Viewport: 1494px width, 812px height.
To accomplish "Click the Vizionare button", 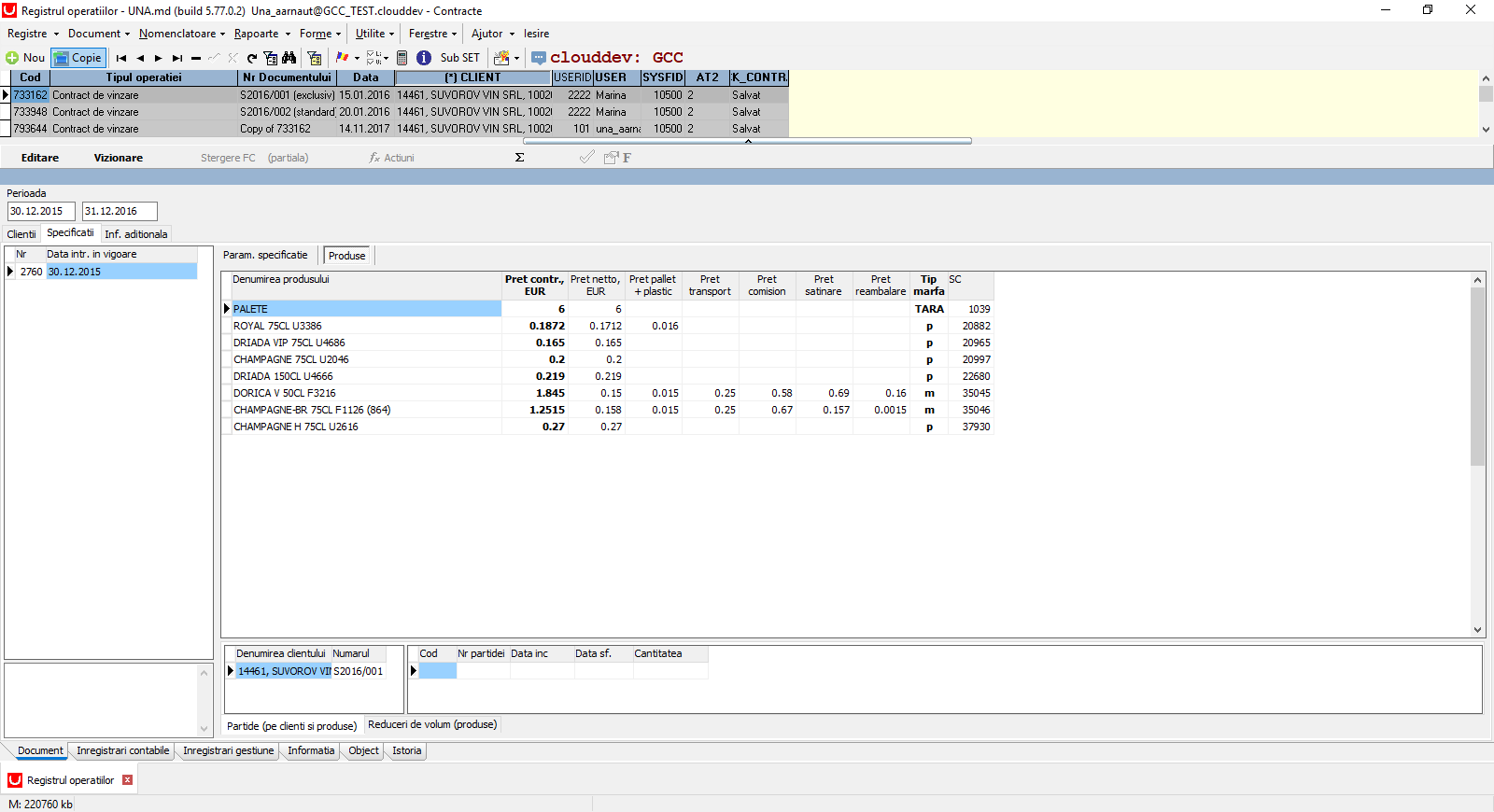I will coord(119,158).
